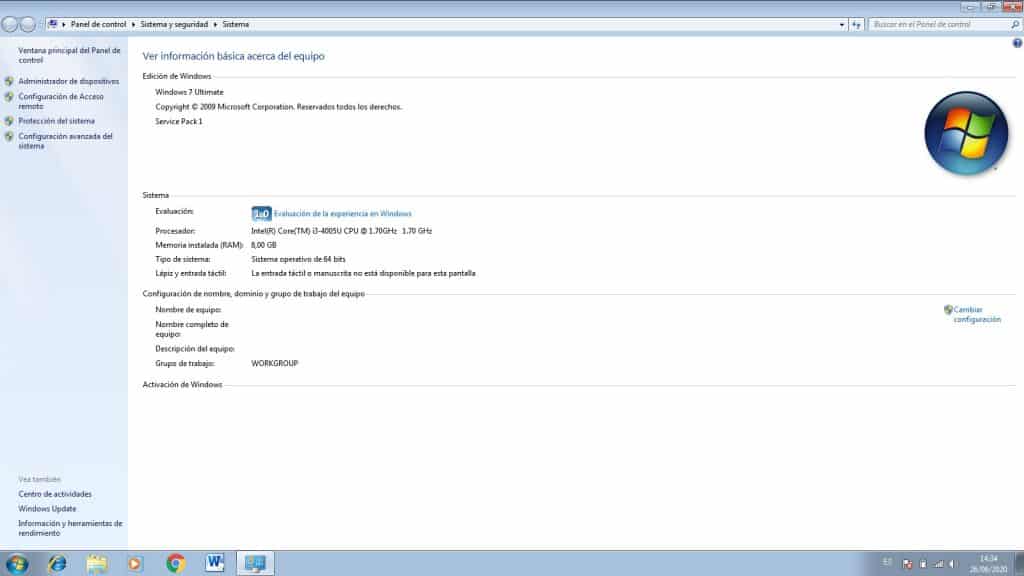The image size is (1024, 576).
Task: Open Evaluación de la experiencia en Windows
Action: [x=342, y=214]
